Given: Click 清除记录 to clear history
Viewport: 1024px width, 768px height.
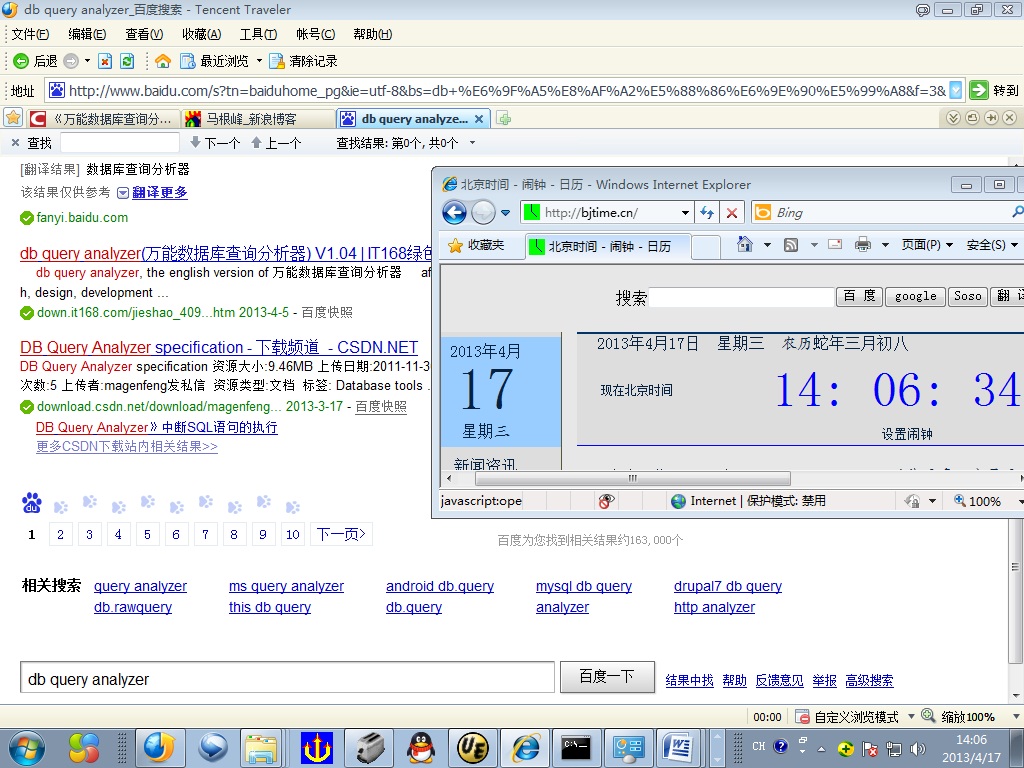Looking at the screenshot, I should click(303, 61).
